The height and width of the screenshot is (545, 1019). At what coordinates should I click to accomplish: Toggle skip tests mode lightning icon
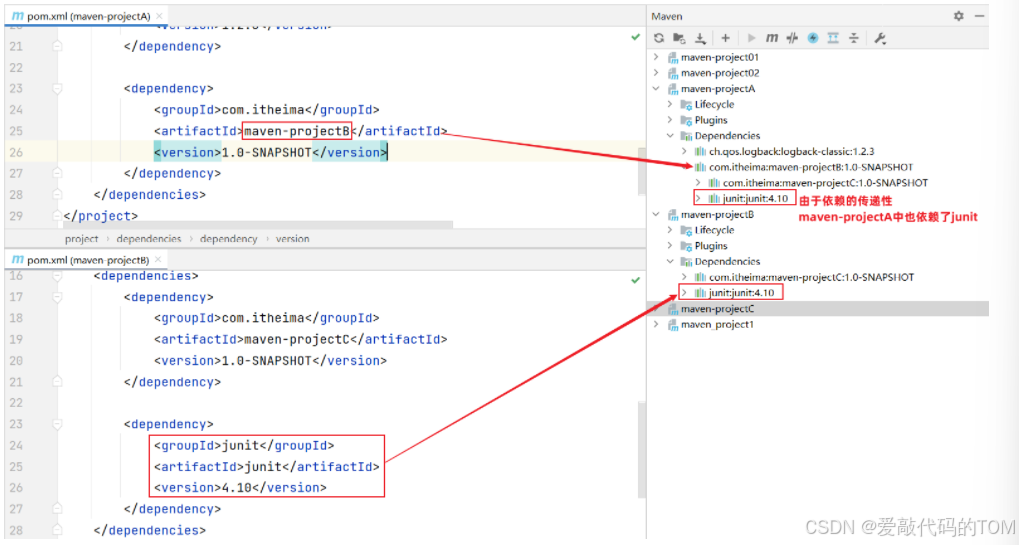coord(813,38)
